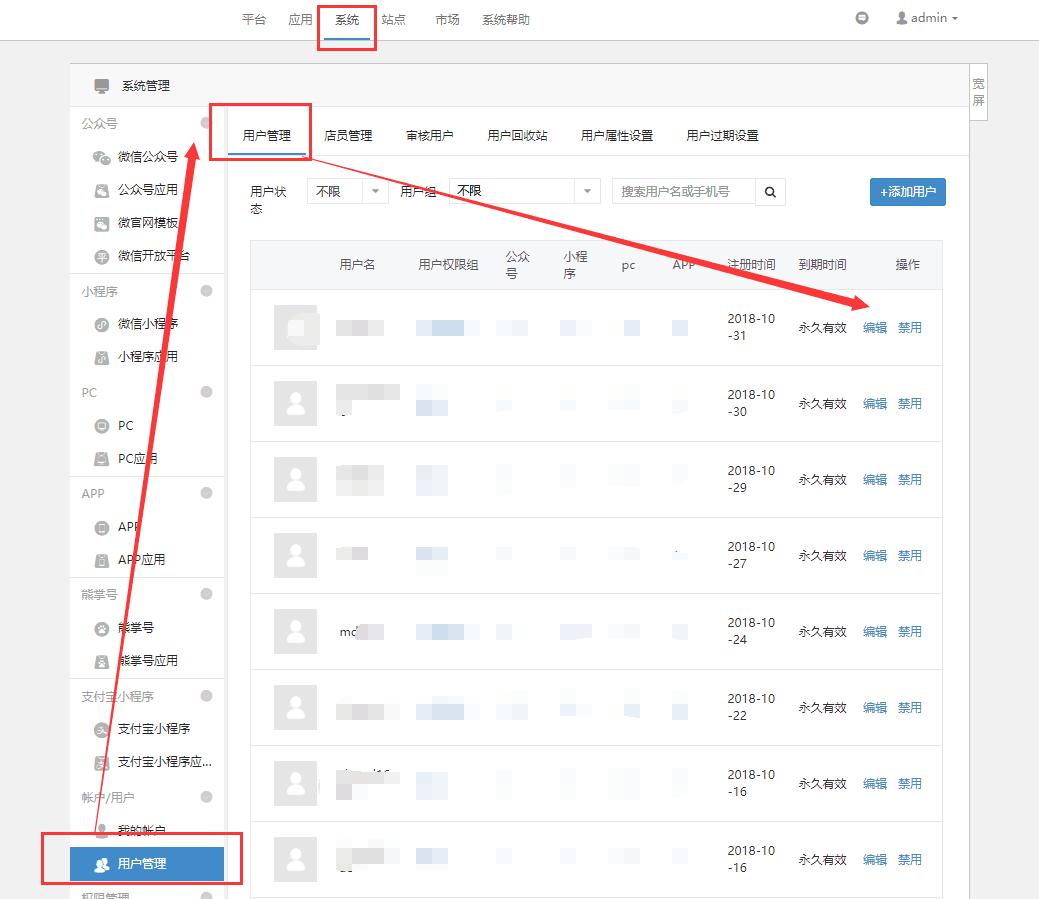Screen dimensions: 1039x899
Task: Open the 用户状态 dropdown
Action: click(x=347, y=191)
